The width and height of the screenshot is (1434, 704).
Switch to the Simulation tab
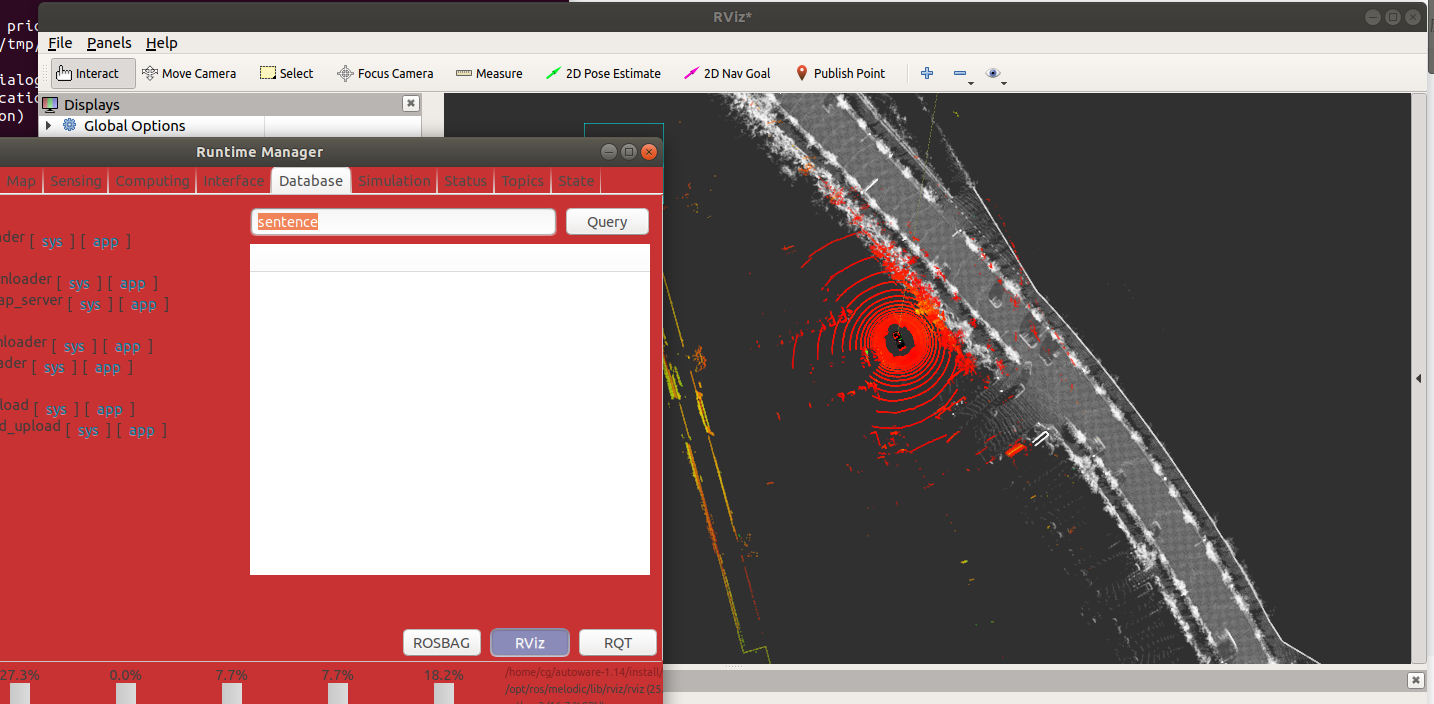pyautogui.click(x=395, y=181)
